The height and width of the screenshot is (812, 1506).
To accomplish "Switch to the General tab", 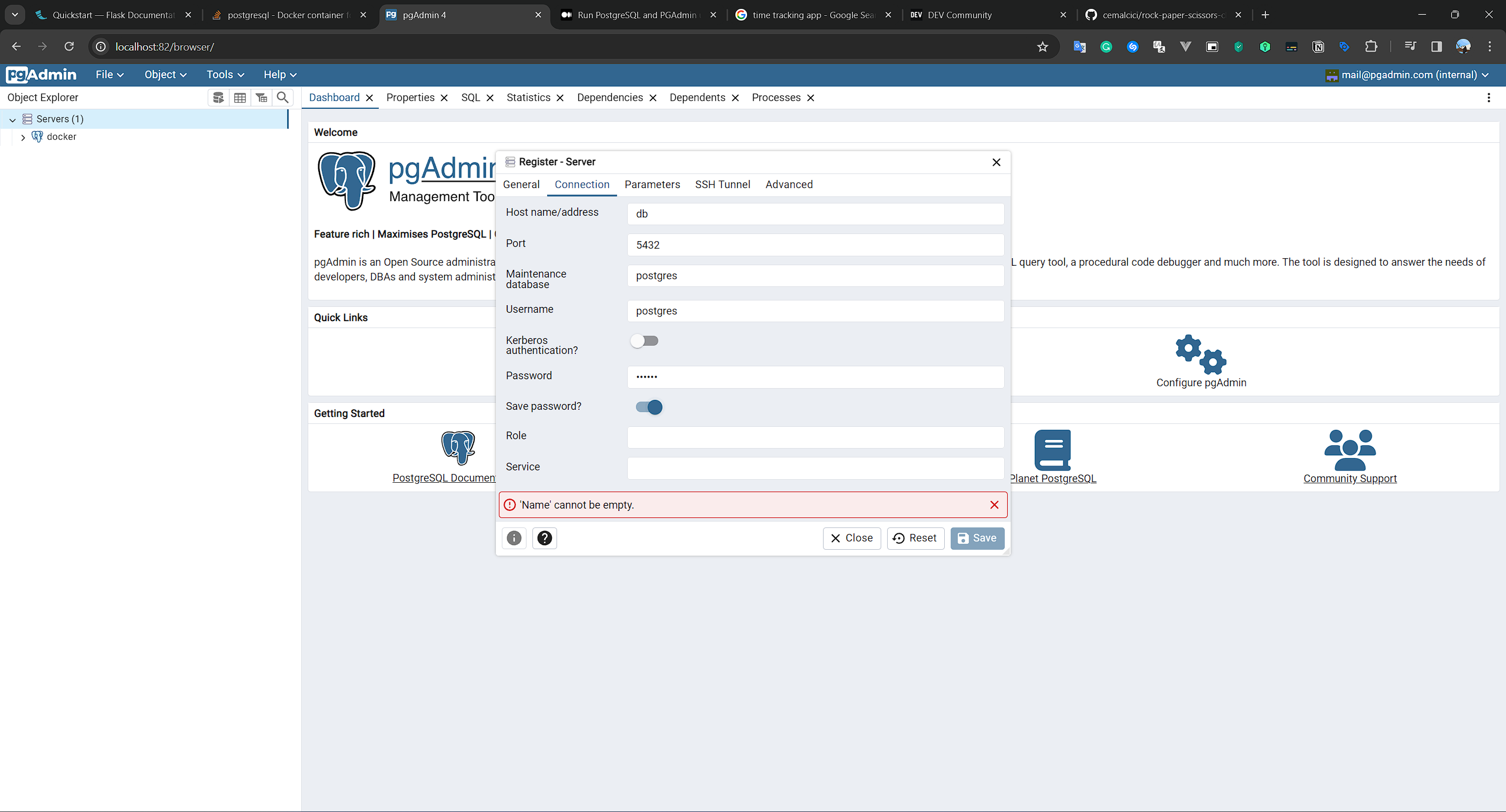I will click(521, 185).
